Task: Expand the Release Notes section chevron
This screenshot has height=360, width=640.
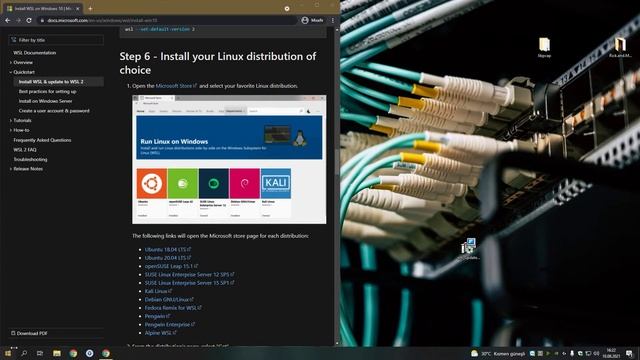Action: click(x=11, y=169)
